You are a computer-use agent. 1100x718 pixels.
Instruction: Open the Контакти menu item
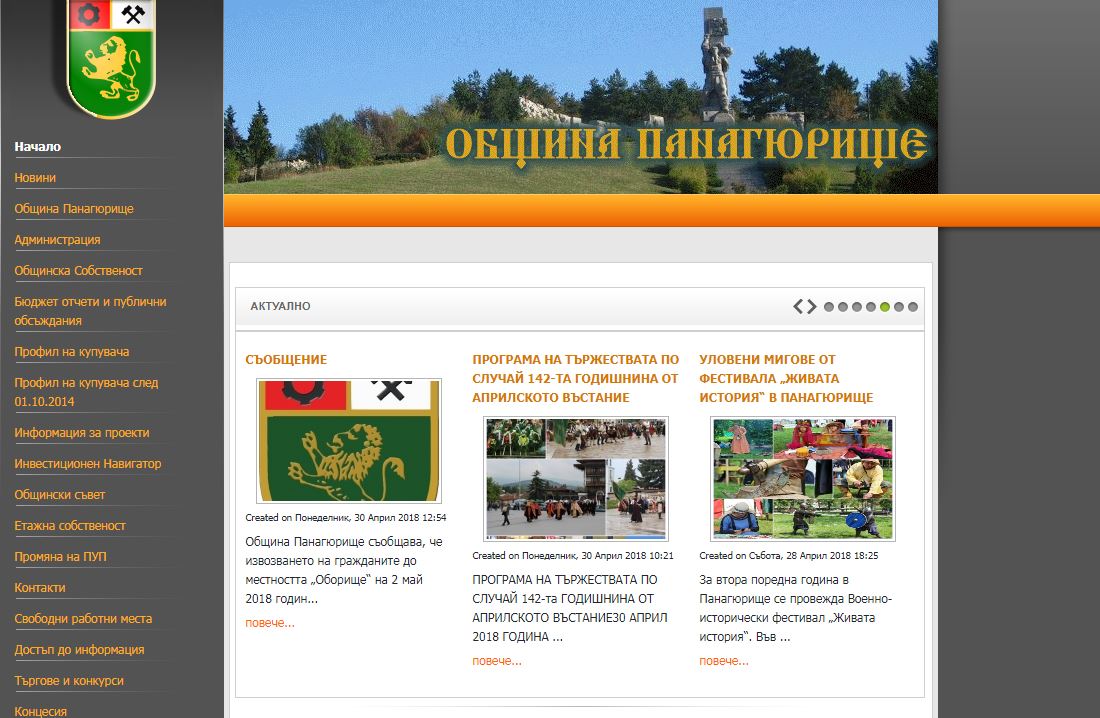(40, 587)
